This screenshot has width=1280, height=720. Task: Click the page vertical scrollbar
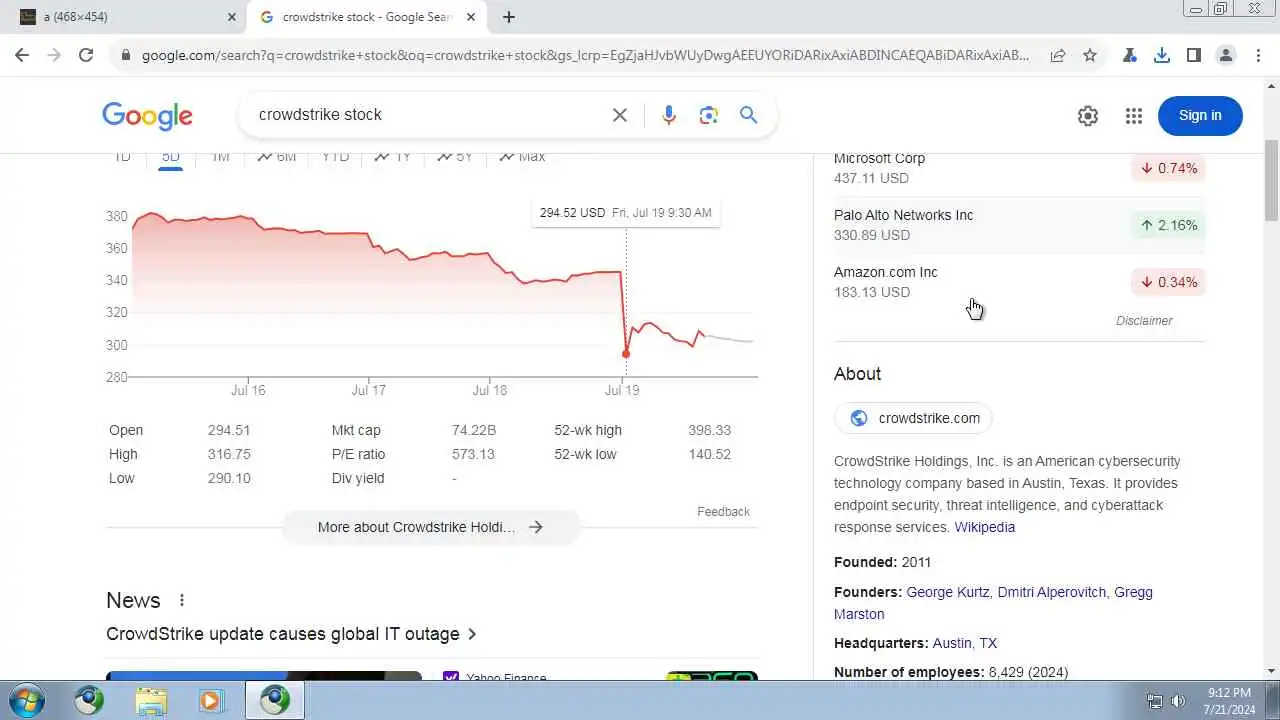pos(1271,181)
